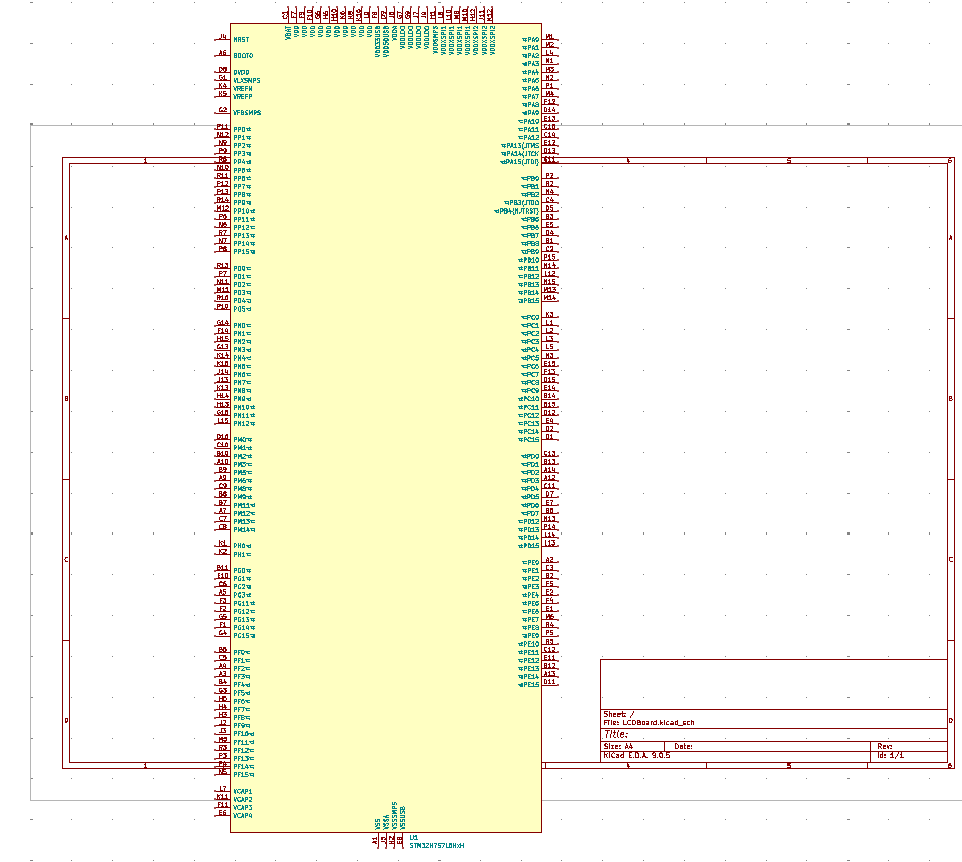Select the BOOT0 pin label
Image resolution: width=962 pixels, height=862 pixels.
tap(243, 56)
